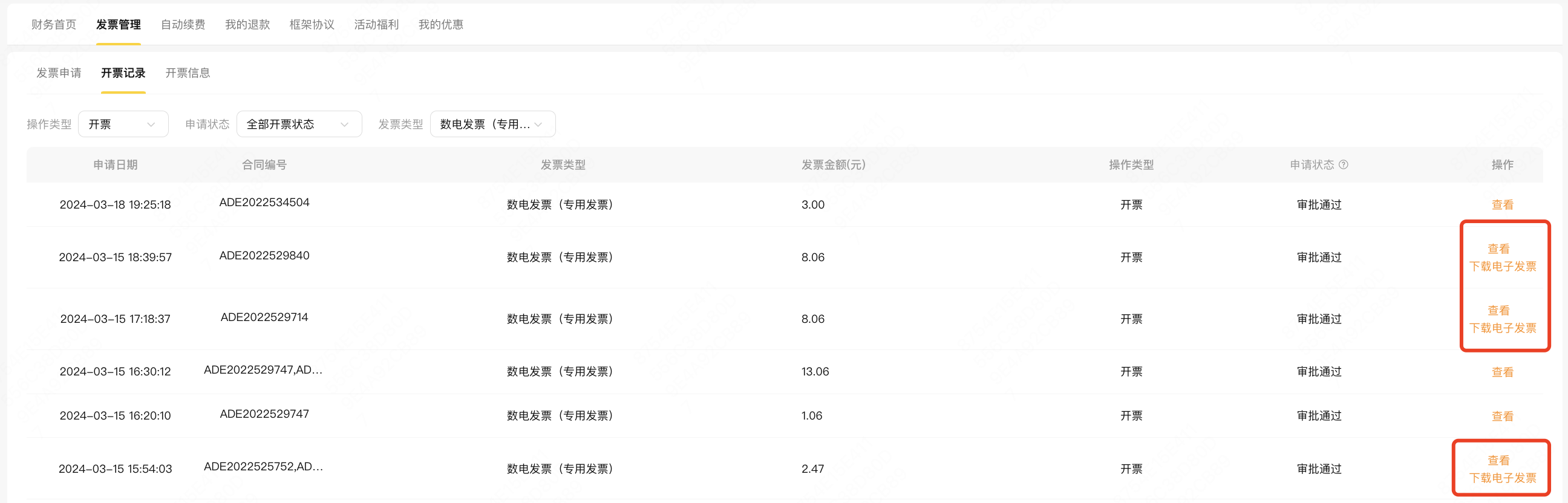Click 查看 for the 13.06 yuan record
The width and height of the screenshot is (1568, 503).
click(x=1502, y=372)
